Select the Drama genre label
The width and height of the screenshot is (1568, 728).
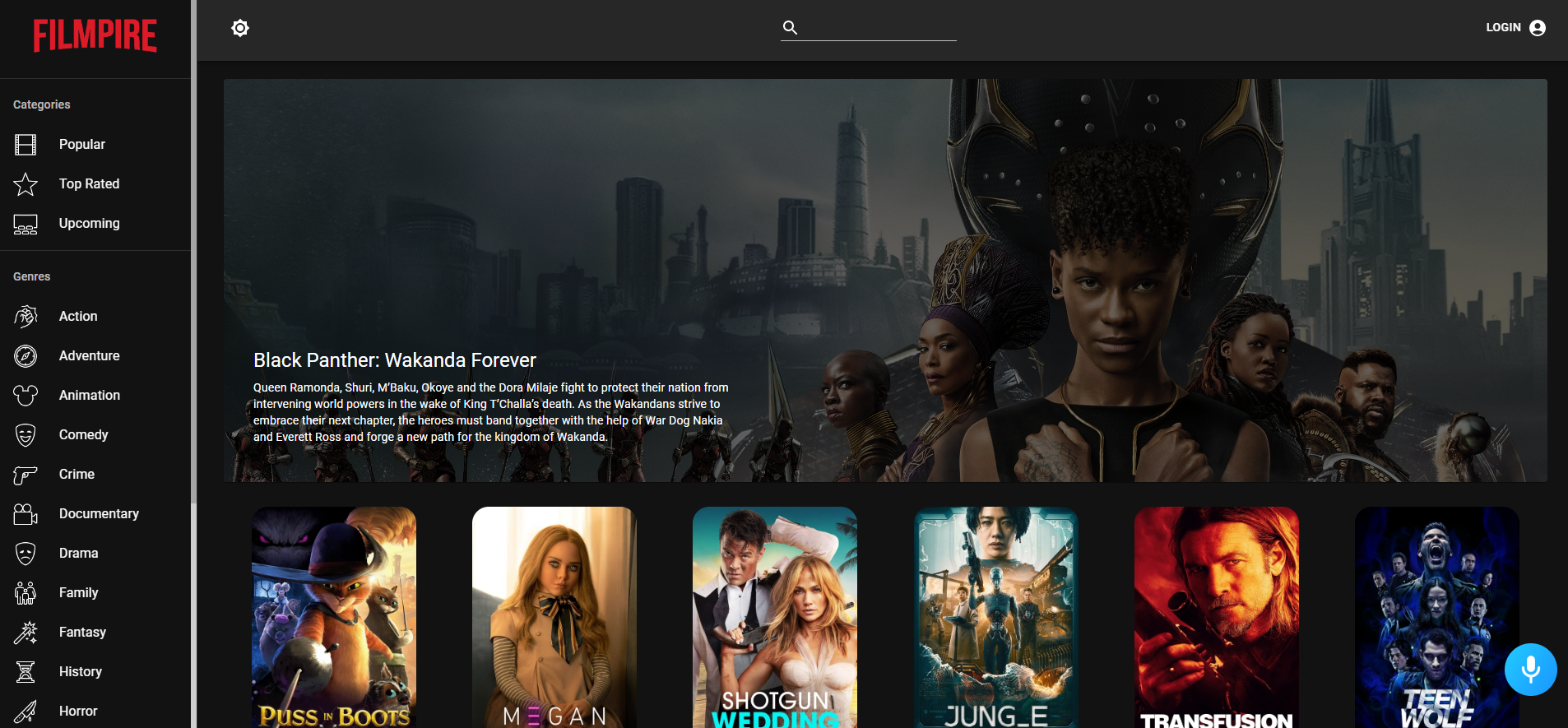point(78,553)
